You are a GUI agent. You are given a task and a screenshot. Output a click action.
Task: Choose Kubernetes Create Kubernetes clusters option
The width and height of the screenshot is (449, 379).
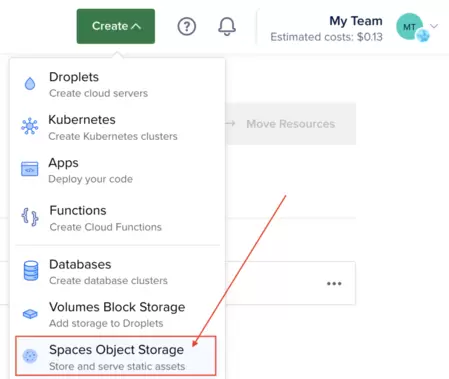117,127
